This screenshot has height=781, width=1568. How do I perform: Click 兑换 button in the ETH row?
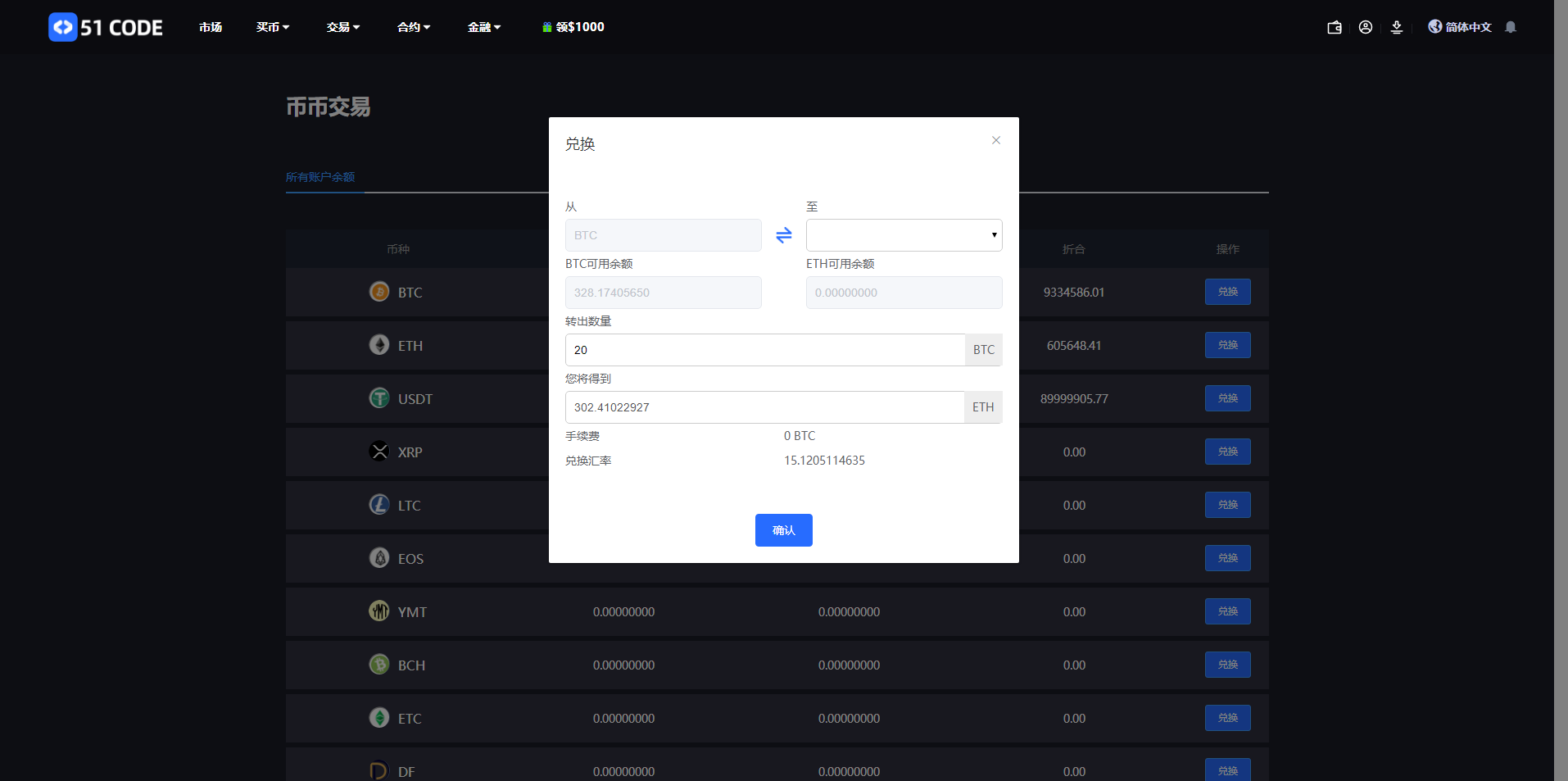point(1228,345)
